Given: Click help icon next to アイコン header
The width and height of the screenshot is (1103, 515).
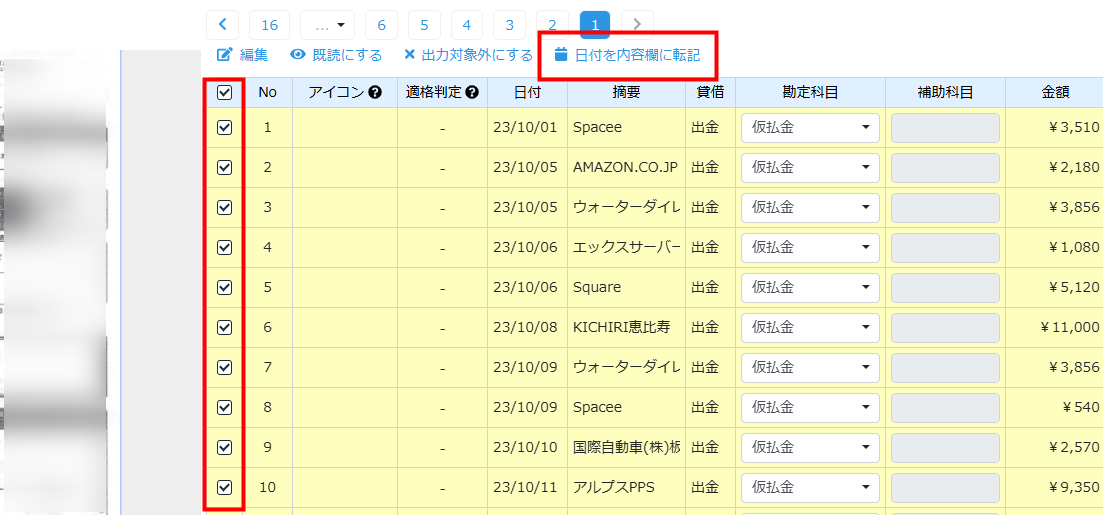Looking at the screenshot, I should click(x=375, y=93).
